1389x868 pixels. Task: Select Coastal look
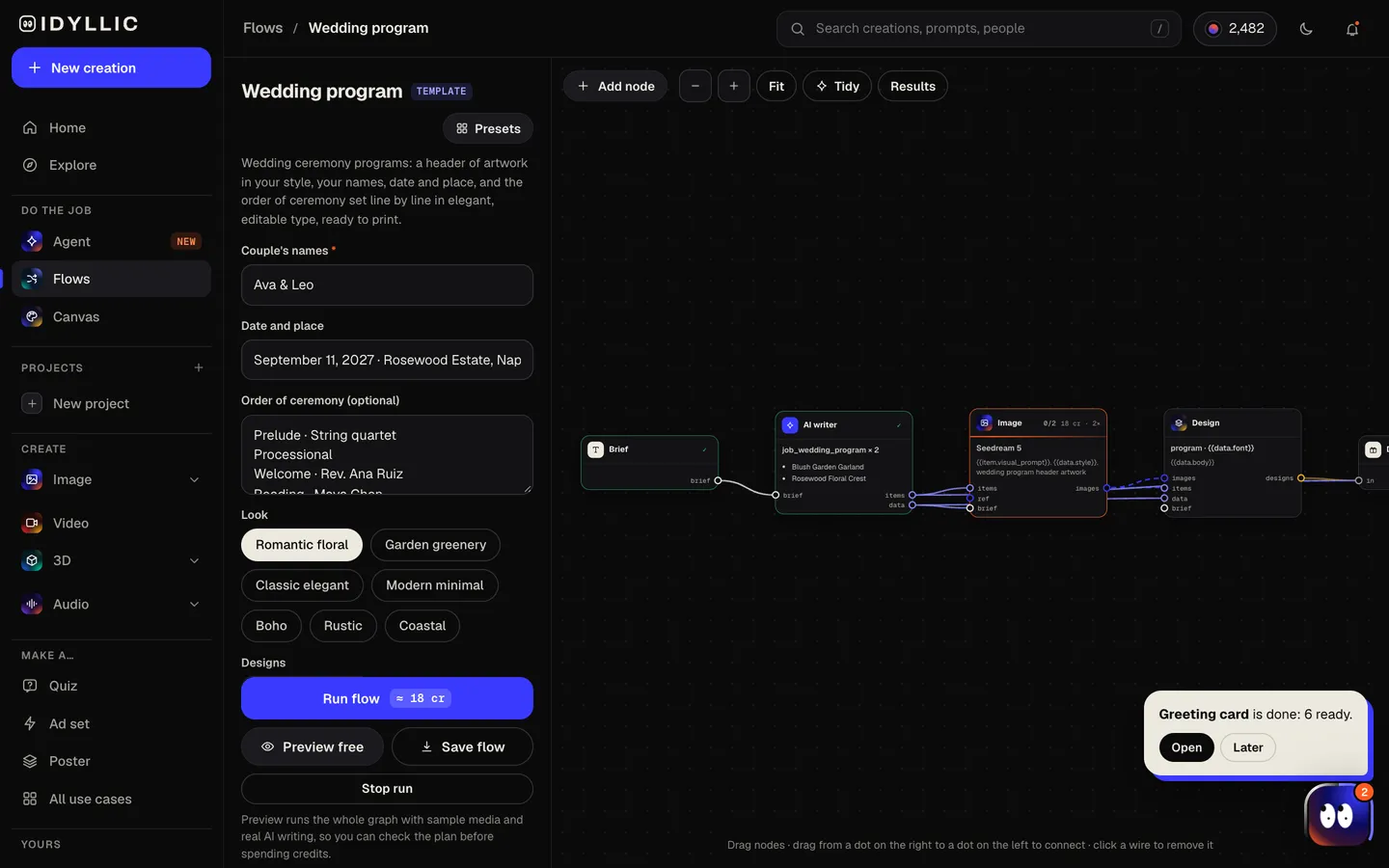coord(422,626)
